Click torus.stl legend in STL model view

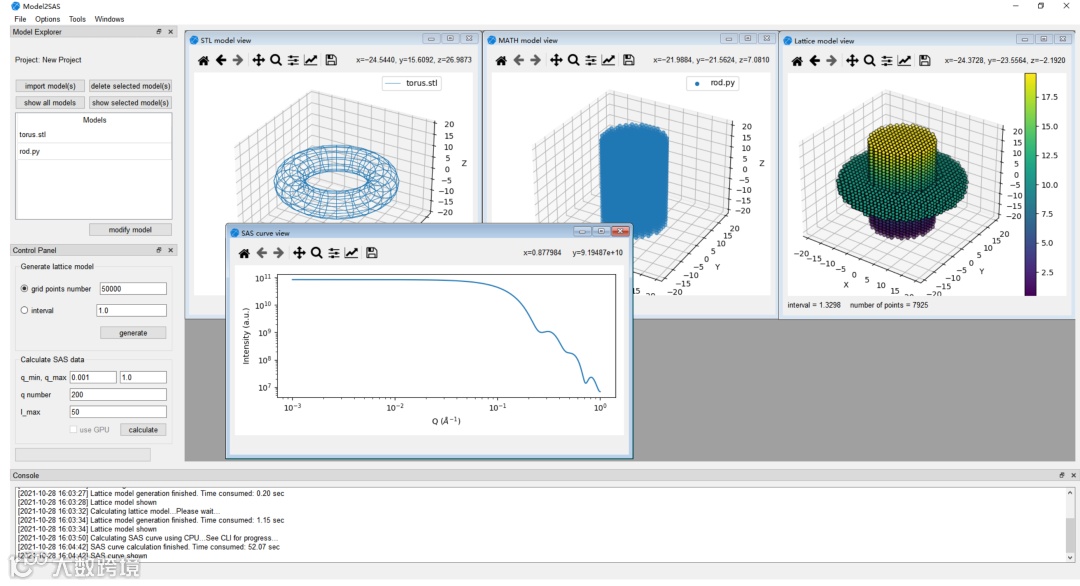click(x=412, y=83)
